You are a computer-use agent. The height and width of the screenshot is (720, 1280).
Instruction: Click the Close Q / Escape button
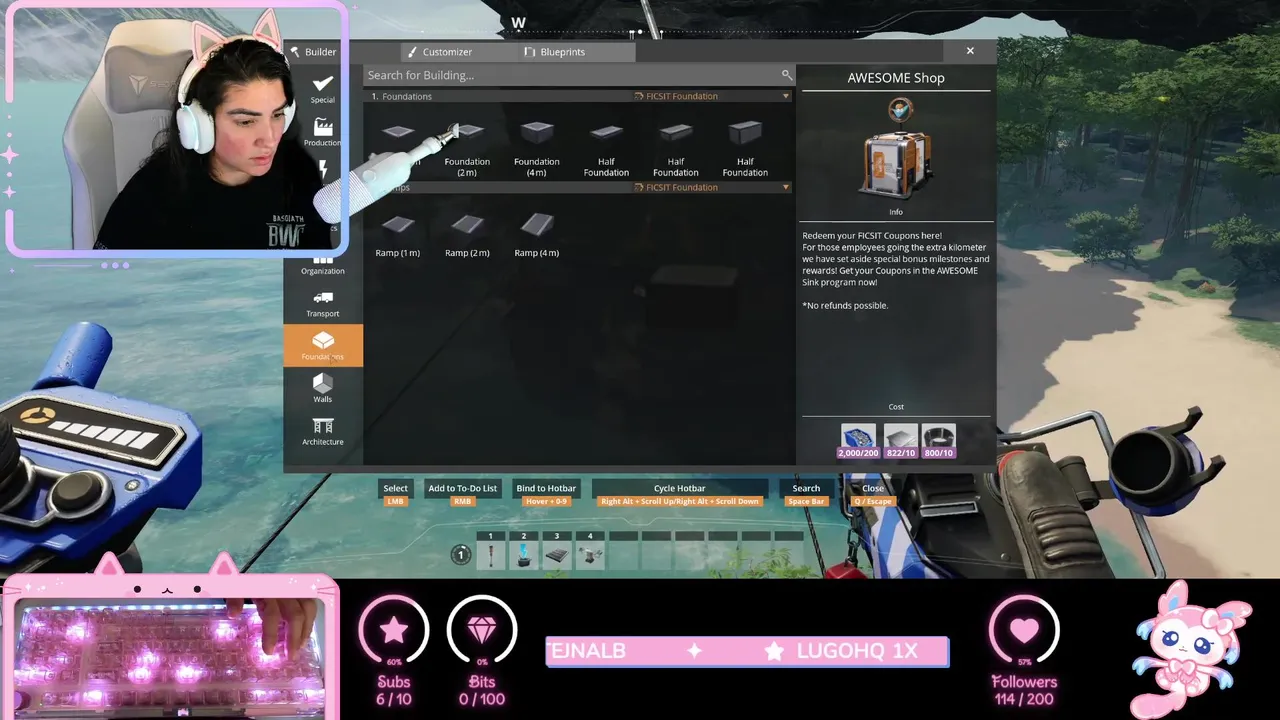tap(873, 492)
